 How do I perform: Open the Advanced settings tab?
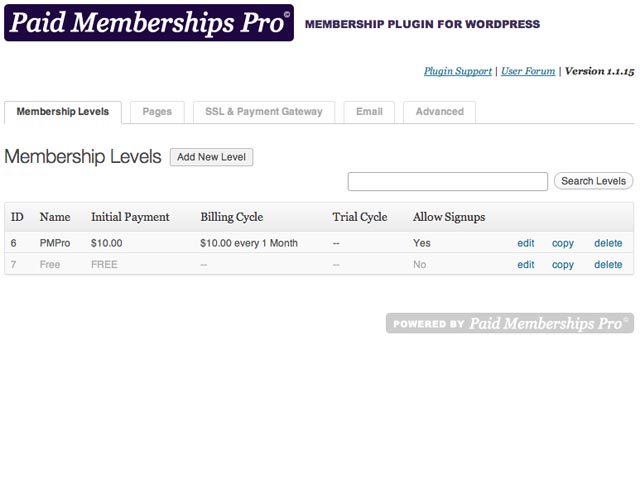click(440, 112)
